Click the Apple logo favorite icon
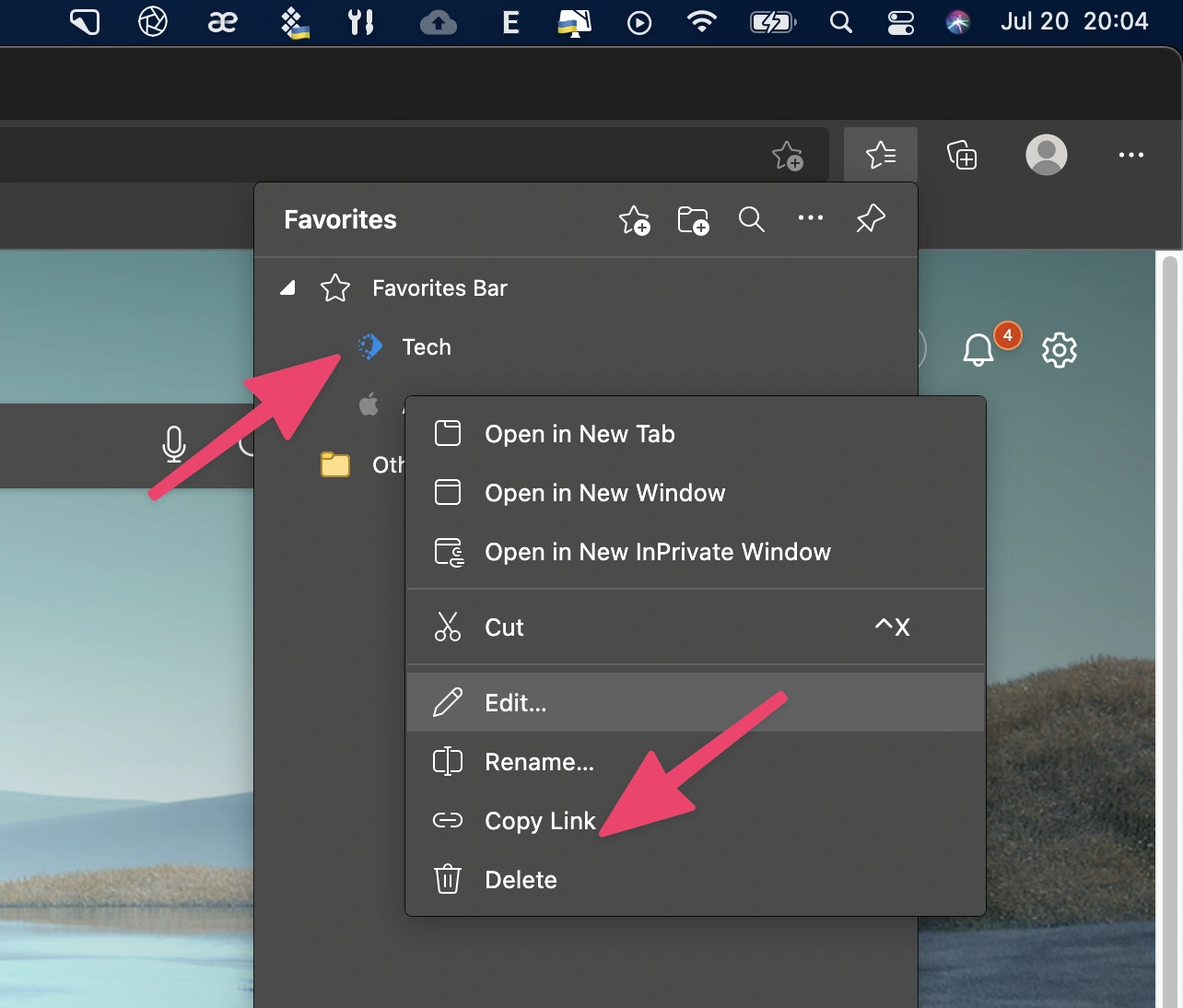 point(369,404)
